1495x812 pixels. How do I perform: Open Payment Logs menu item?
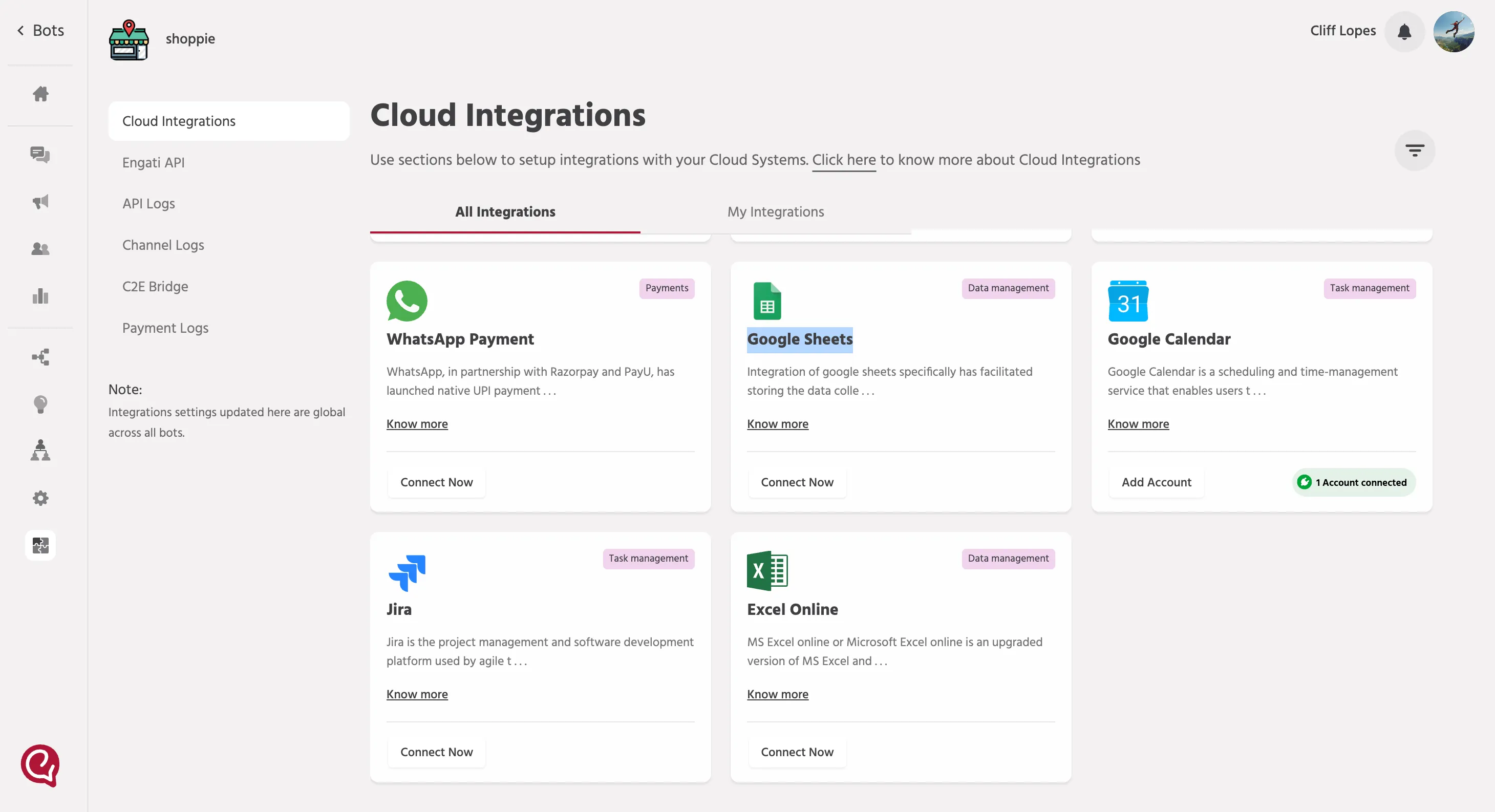coord(165,328)
